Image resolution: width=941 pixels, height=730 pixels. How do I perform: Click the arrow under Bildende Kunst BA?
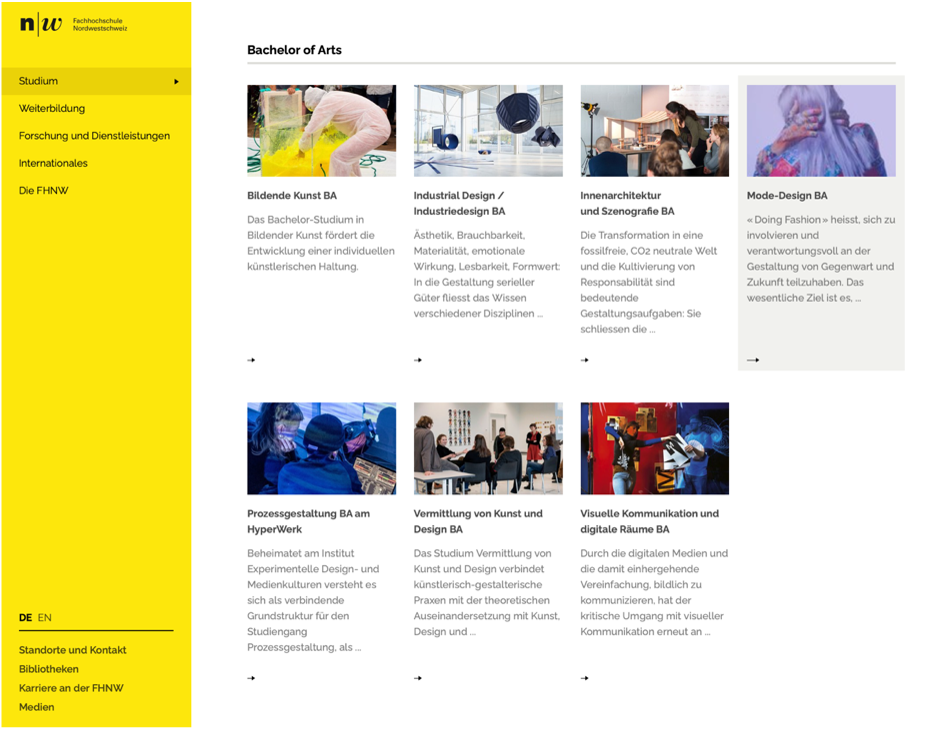pyautogui.click(x=251, y=360)
